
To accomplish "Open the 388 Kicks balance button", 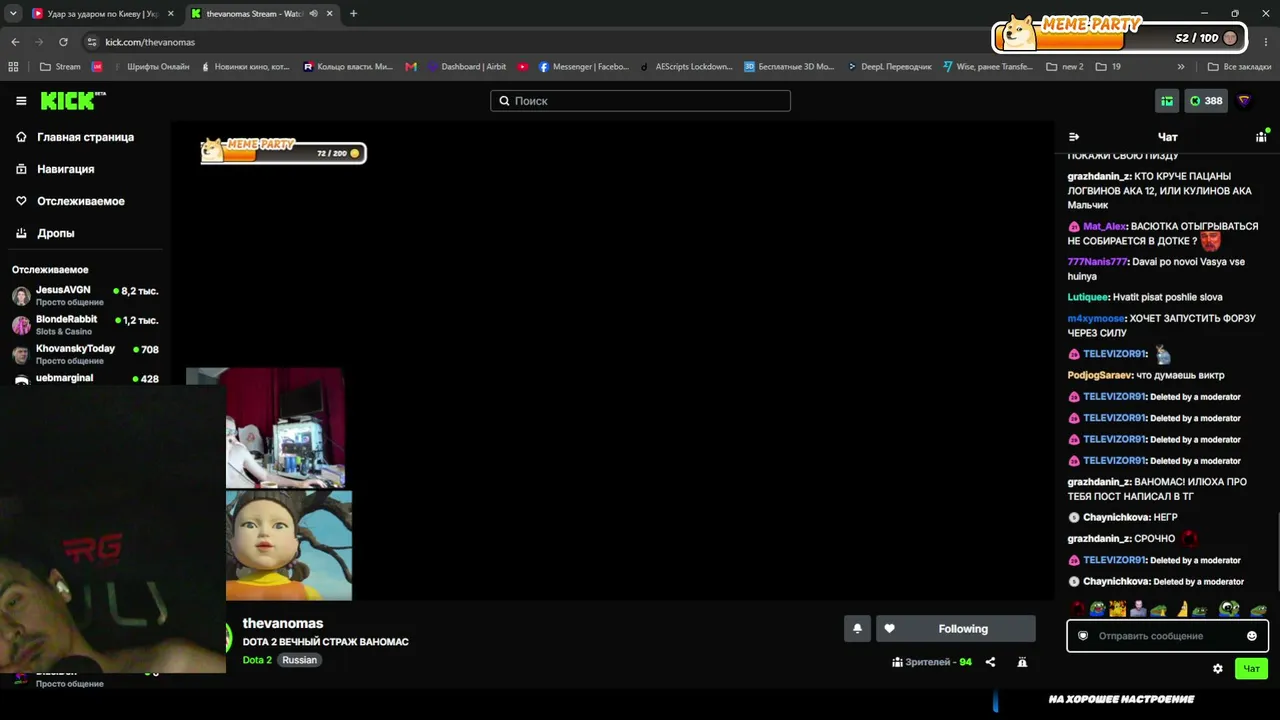I will pyautogui.click(x=1206, y=101).
